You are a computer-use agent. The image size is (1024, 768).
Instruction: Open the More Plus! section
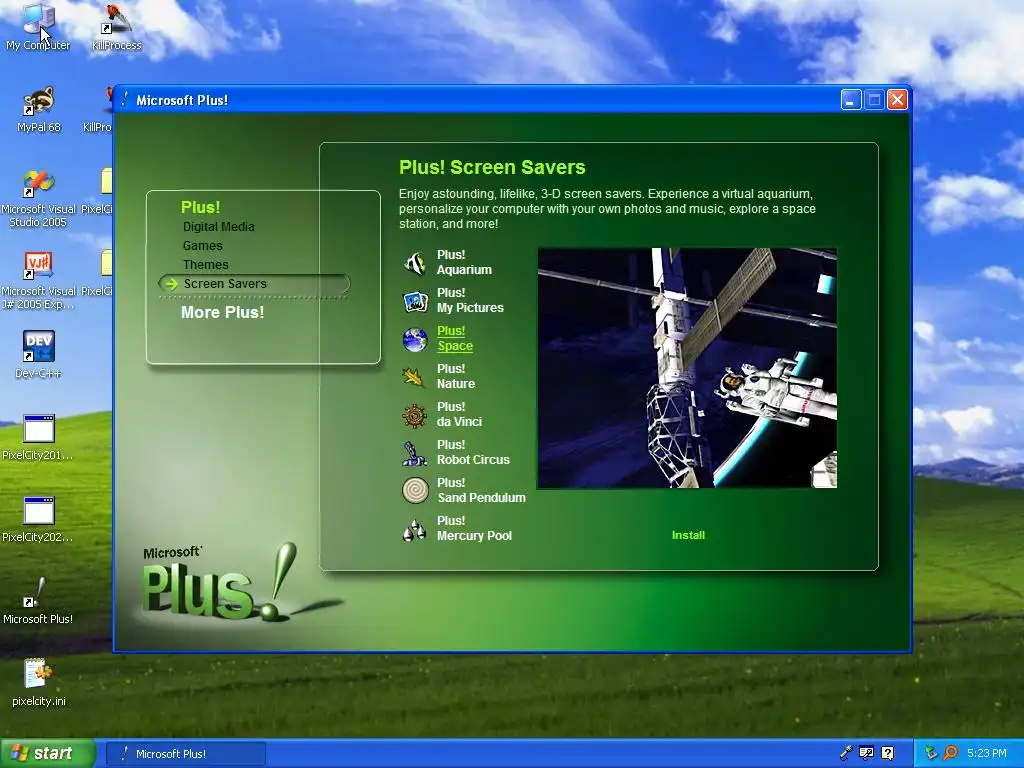coord(223,312)
